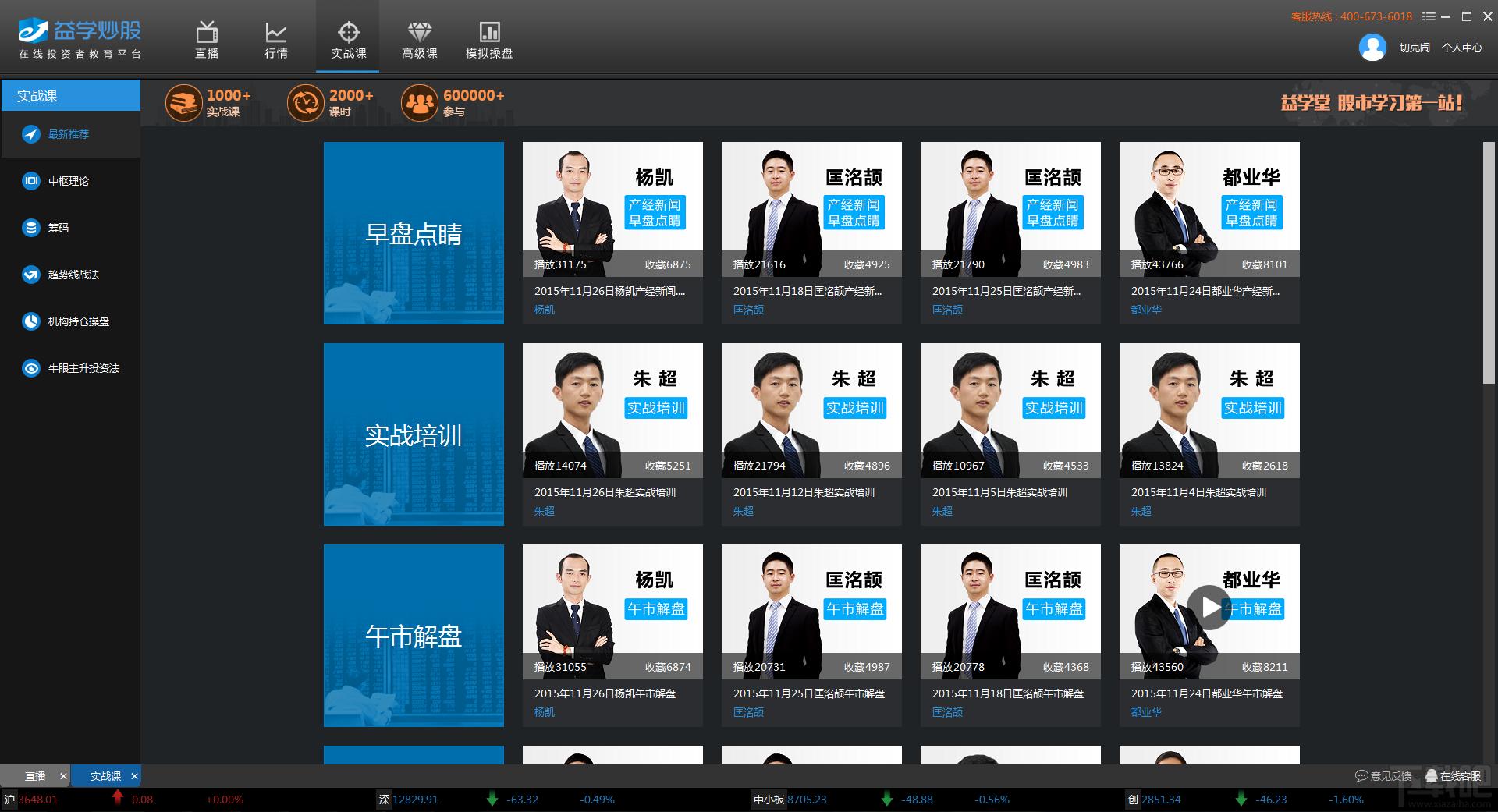Close the 实战课 bottom tab
The width and height of the screenshot is (1498, 812).
click(x=134, y=776)
